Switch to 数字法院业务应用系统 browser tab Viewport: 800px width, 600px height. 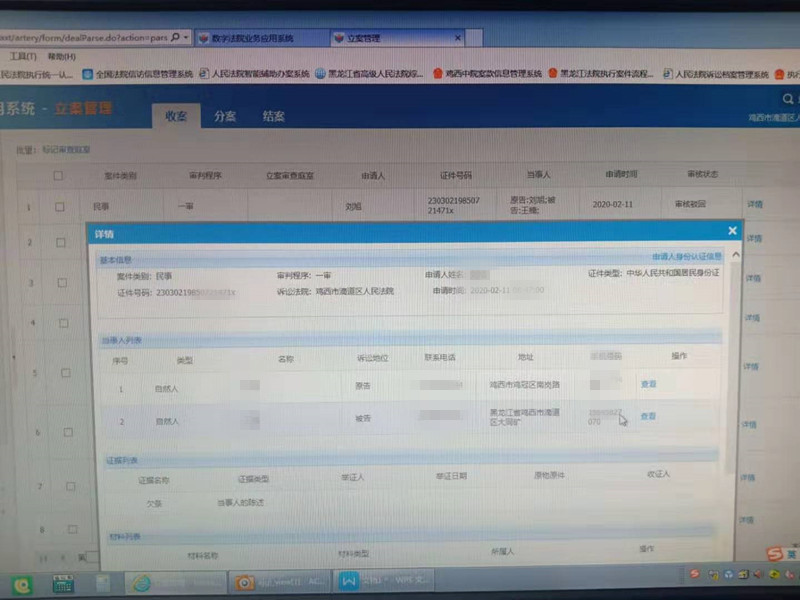253,38
